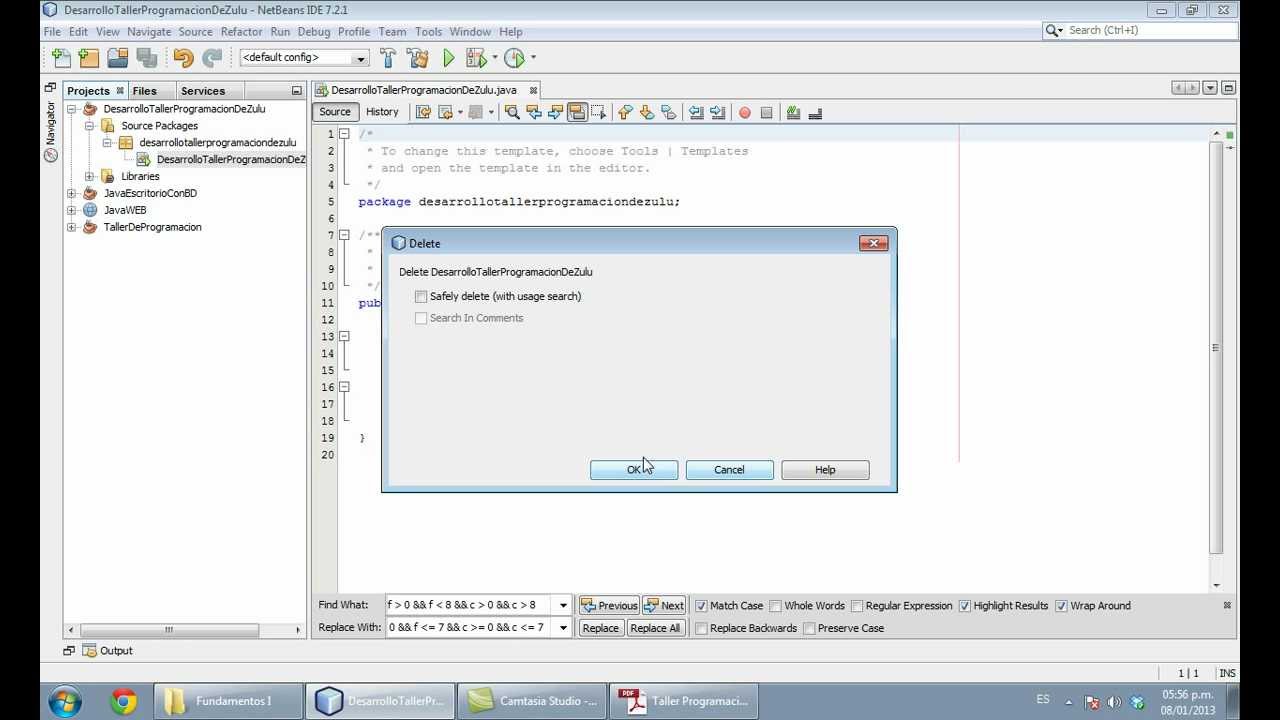Uncheck the Match Case checkbox
Image resolution: width=1280 pixels, height=720 pixels.
[701, 606]
